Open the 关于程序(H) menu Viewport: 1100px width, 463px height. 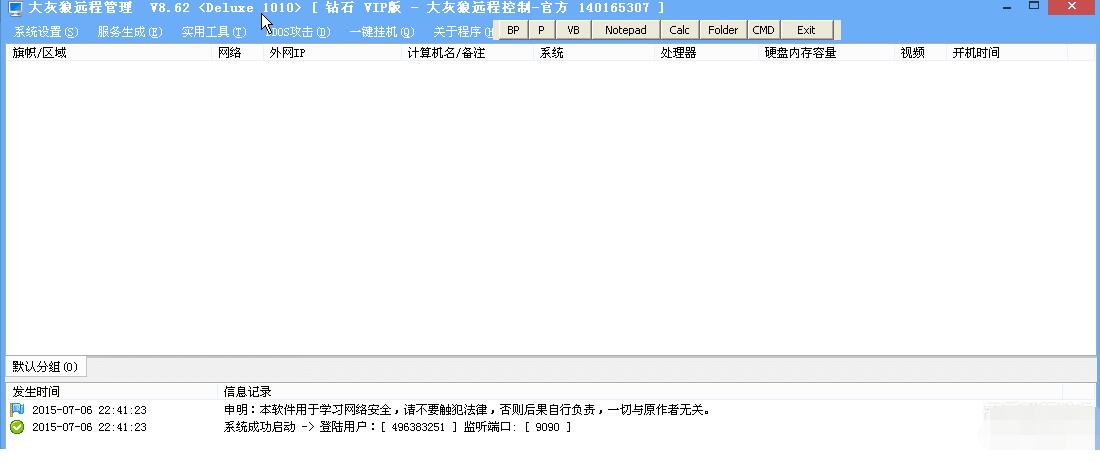463,32
